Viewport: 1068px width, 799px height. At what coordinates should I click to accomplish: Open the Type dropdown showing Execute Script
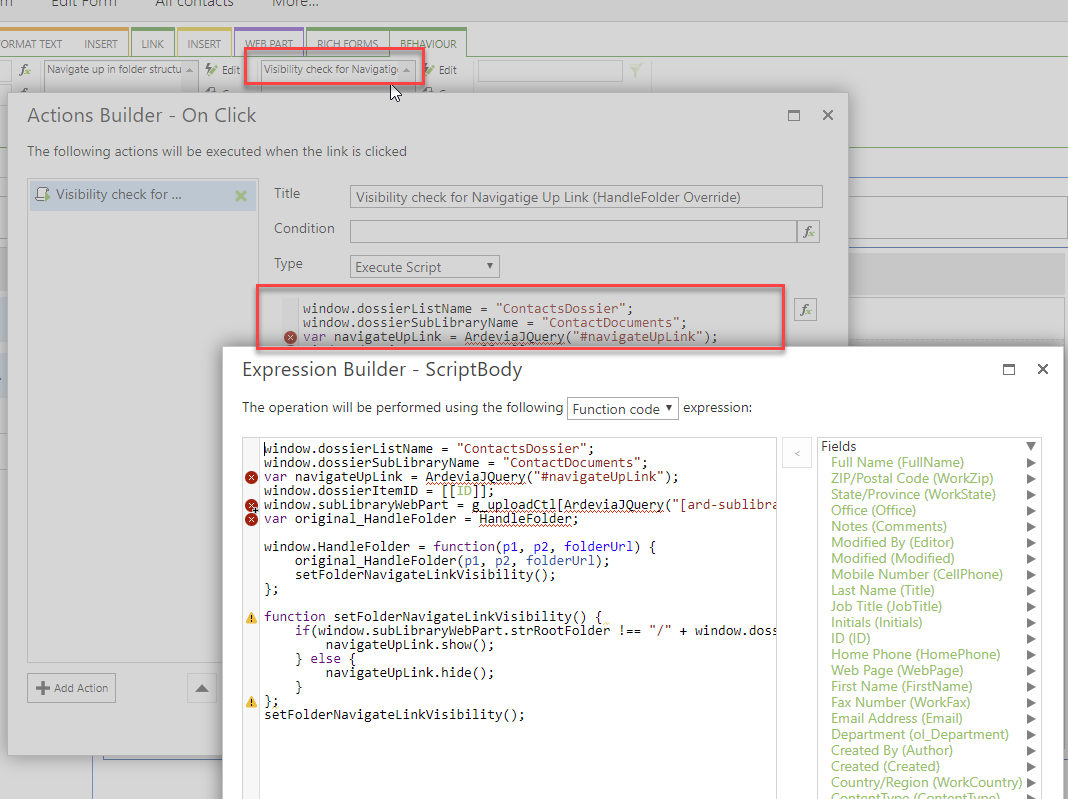click(426, 267)
